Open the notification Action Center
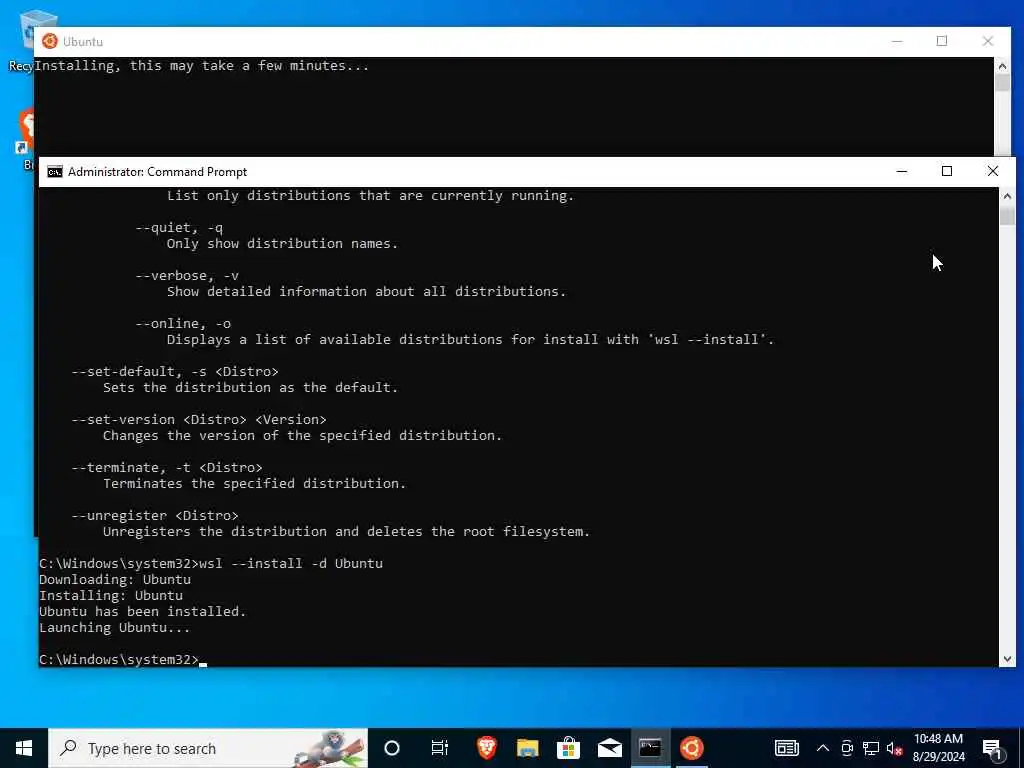This screenshot has width=1024, height=768. tap(992, 749)
